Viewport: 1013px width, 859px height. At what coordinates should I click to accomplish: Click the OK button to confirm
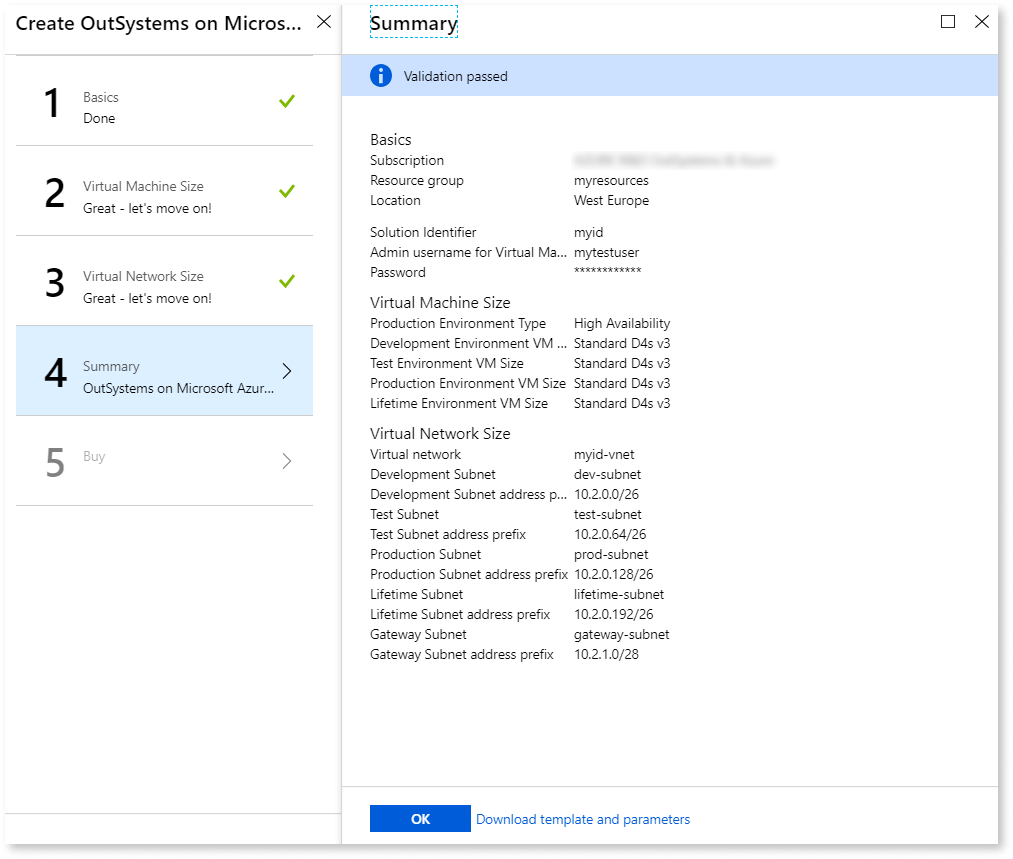point(420,818)
